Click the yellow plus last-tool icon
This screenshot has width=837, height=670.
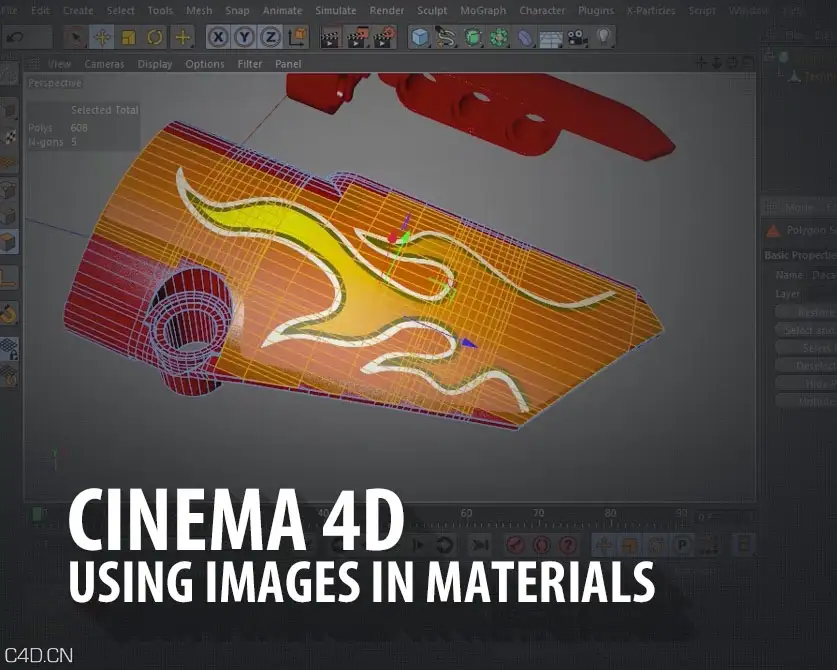click(183, 37)
